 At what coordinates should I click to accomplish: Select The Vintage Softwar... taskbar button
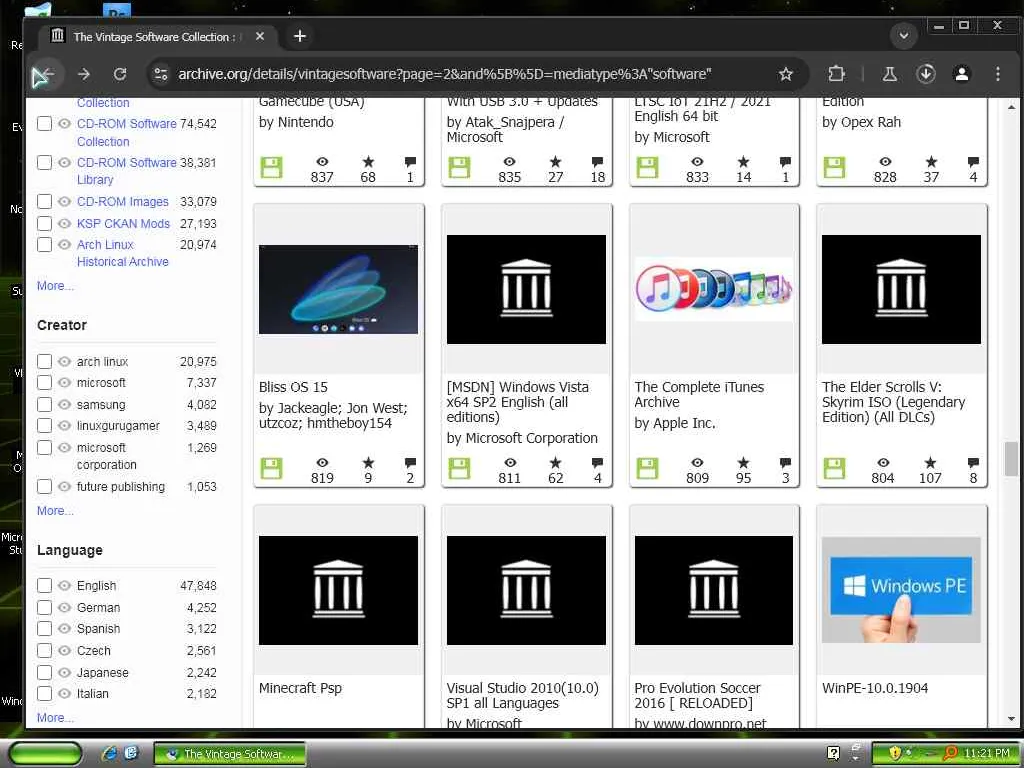click(x=230, y=754)
